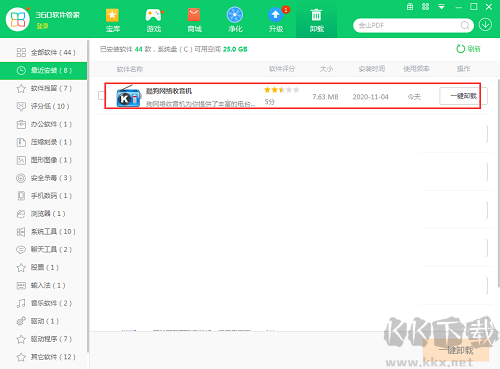The width and height of the screenshot is (500, 369).
Task: Sort by 软件名称 column header
Action: coord(130,69)
